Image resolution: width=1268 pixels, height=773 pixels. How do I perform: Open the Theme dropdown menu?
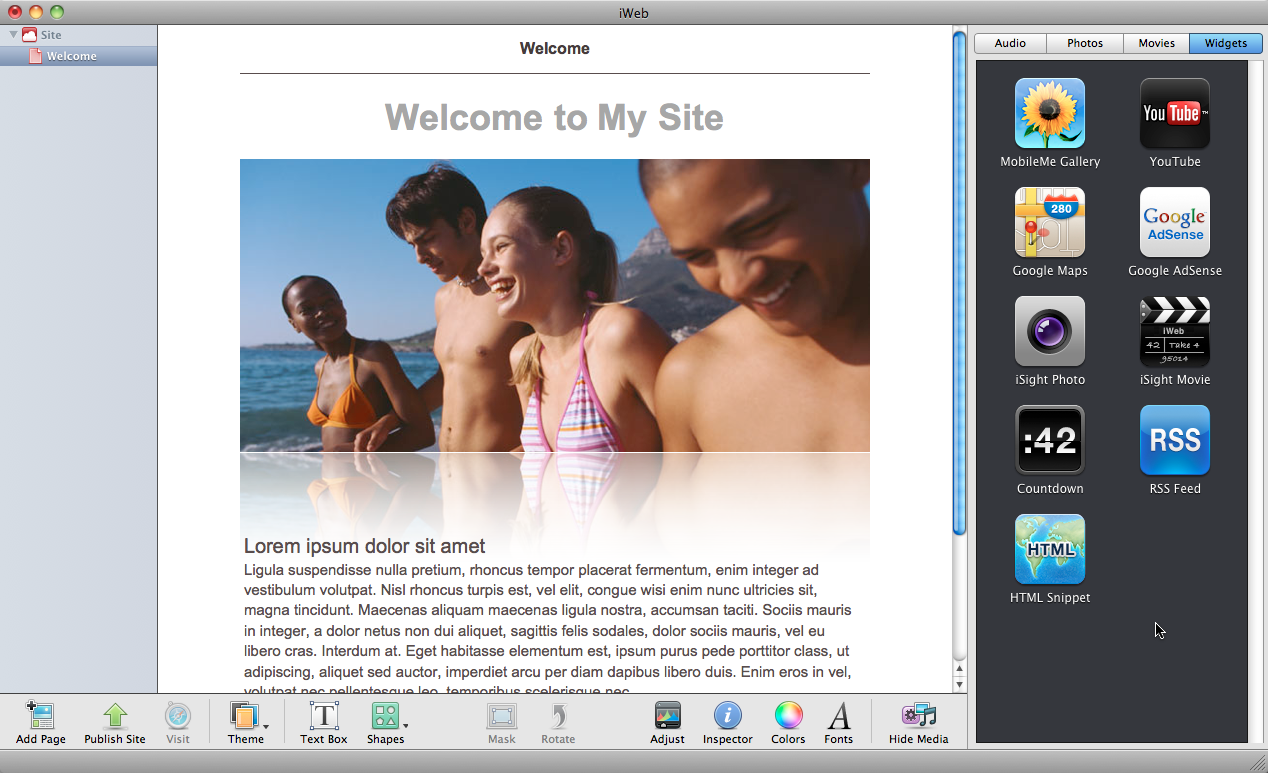click(246, 723)
